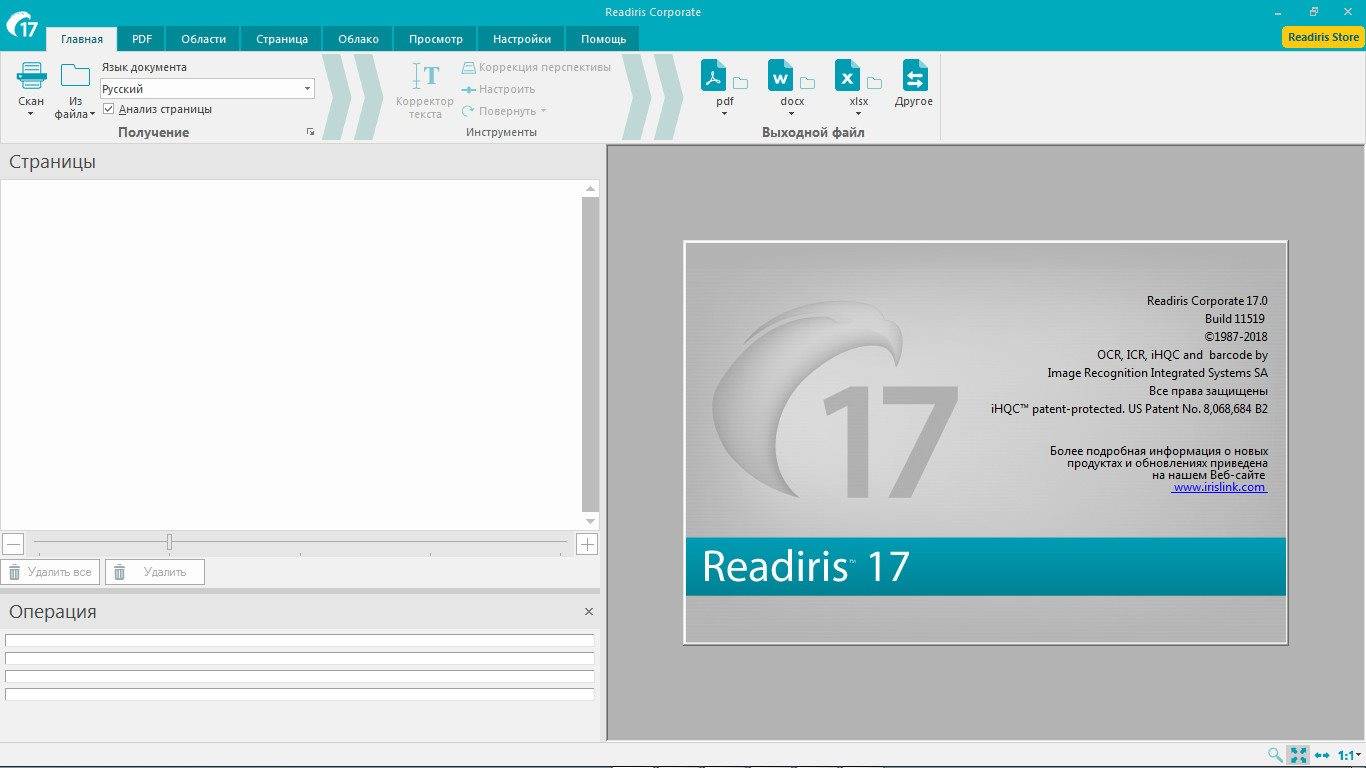Click the plus zoom-in thumbnails button
This screenshot has height=768, width=1366.
[x=587, y=544]
